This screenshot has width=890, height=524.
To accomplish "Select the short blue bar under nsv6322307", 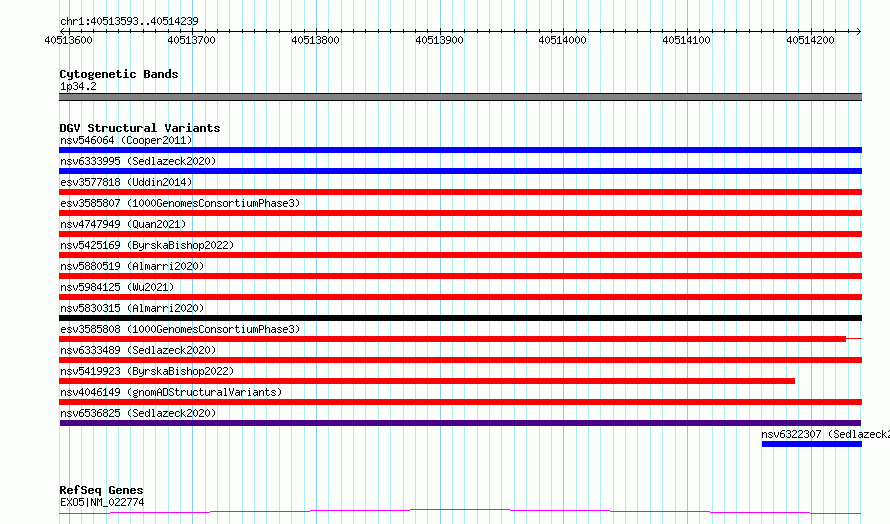I will tap(812, 445).
